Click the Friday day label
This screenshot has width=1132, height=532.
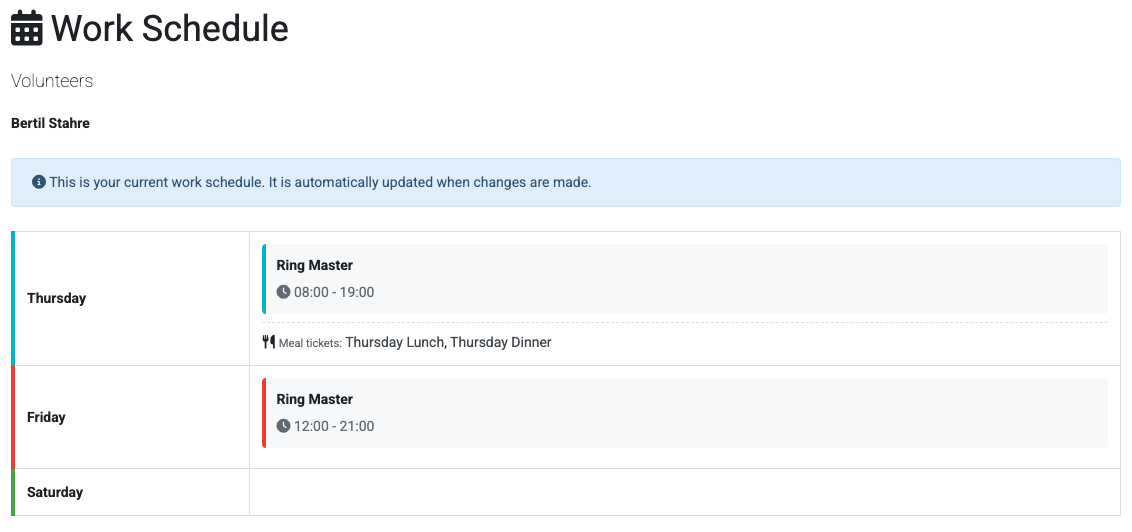46,417
